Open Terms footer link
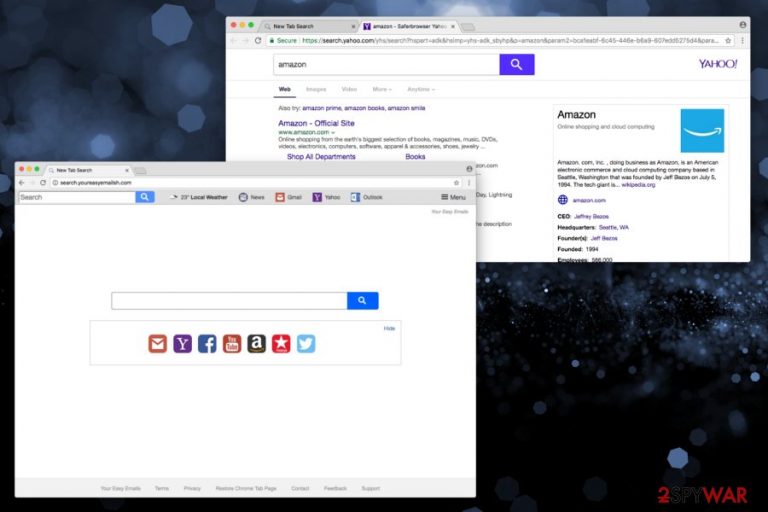 click(x=162, y=488)
